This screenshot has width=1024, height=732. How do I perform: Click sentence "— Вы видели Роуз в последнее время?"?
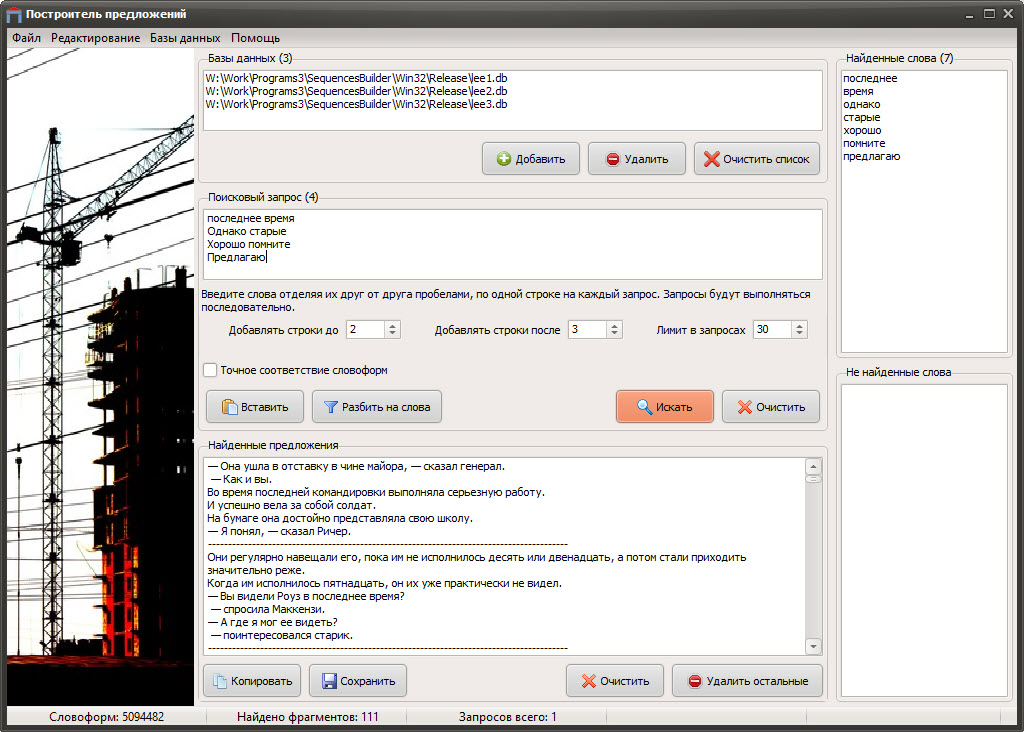point(306,596)
